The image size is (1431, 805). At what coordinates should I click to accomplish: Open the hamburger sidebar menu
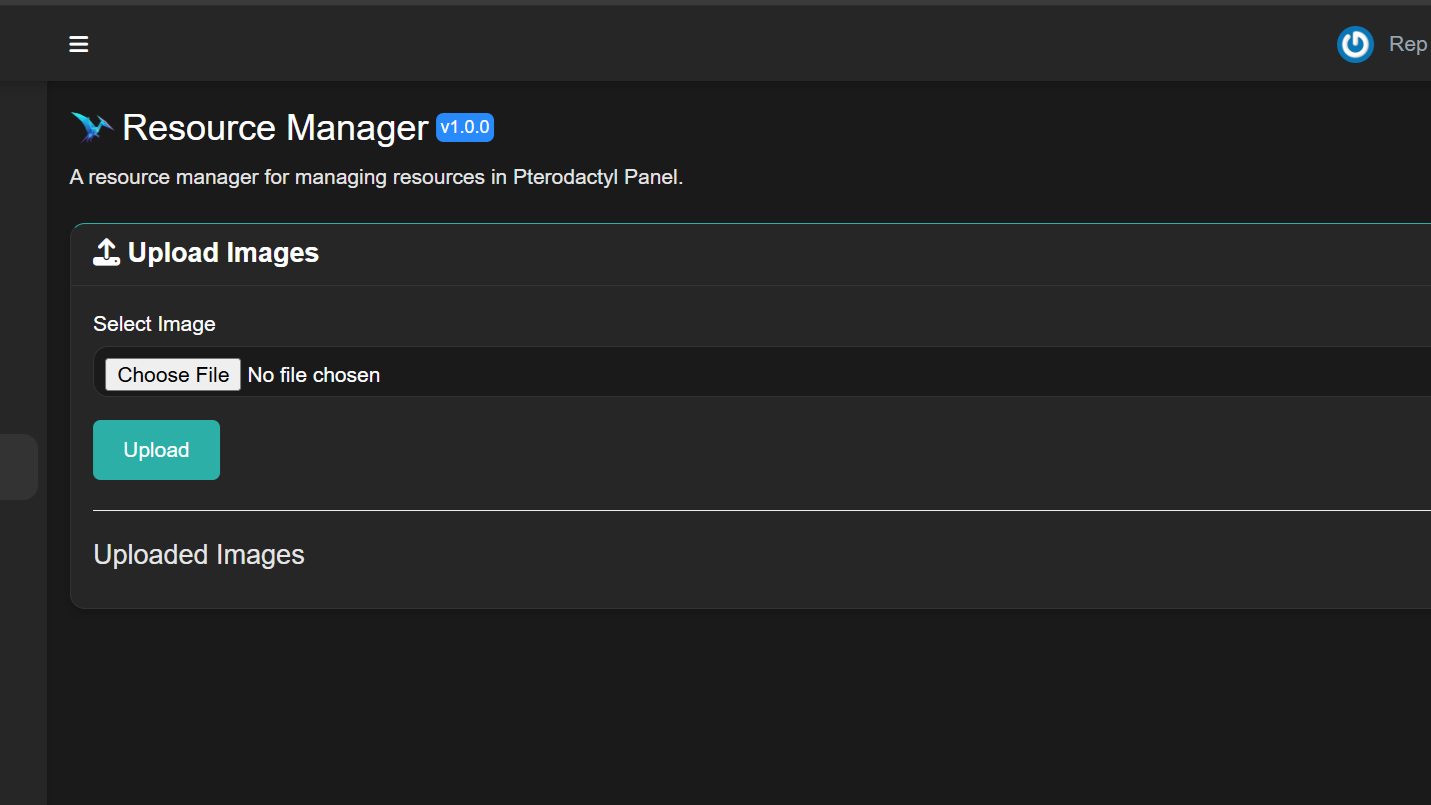coord(79,44)
